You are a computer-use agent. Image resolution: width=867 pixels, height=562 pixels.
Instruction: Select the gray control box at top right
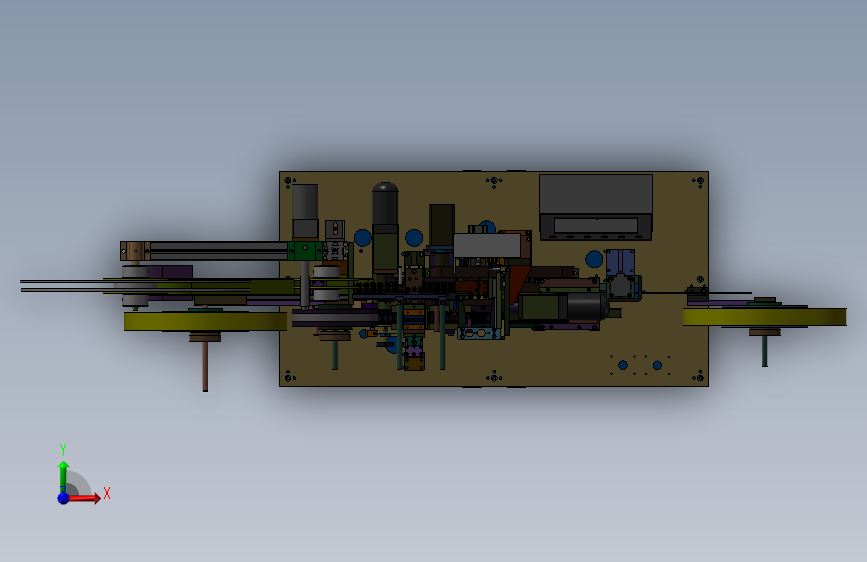[596, 207]
